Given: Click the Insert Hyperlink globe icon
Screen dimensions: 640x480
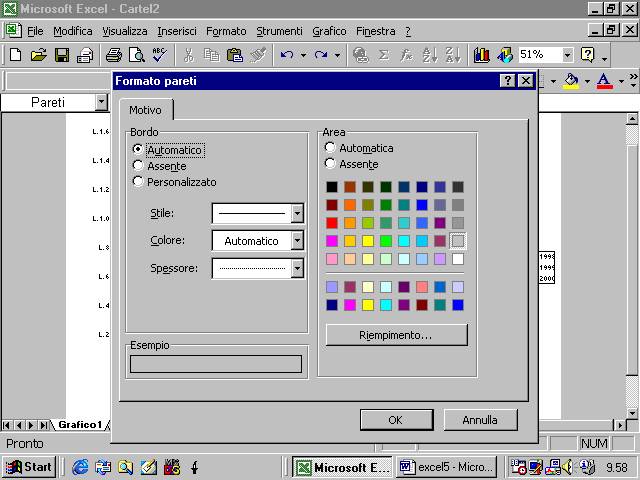Looking at the screenshot, I should 361,55.
